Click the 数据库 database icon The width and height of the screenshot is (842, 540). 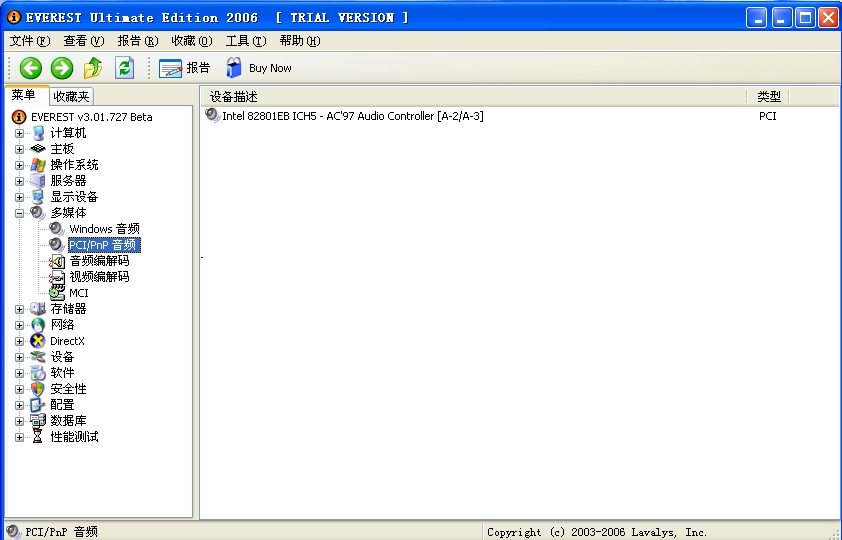38,421
